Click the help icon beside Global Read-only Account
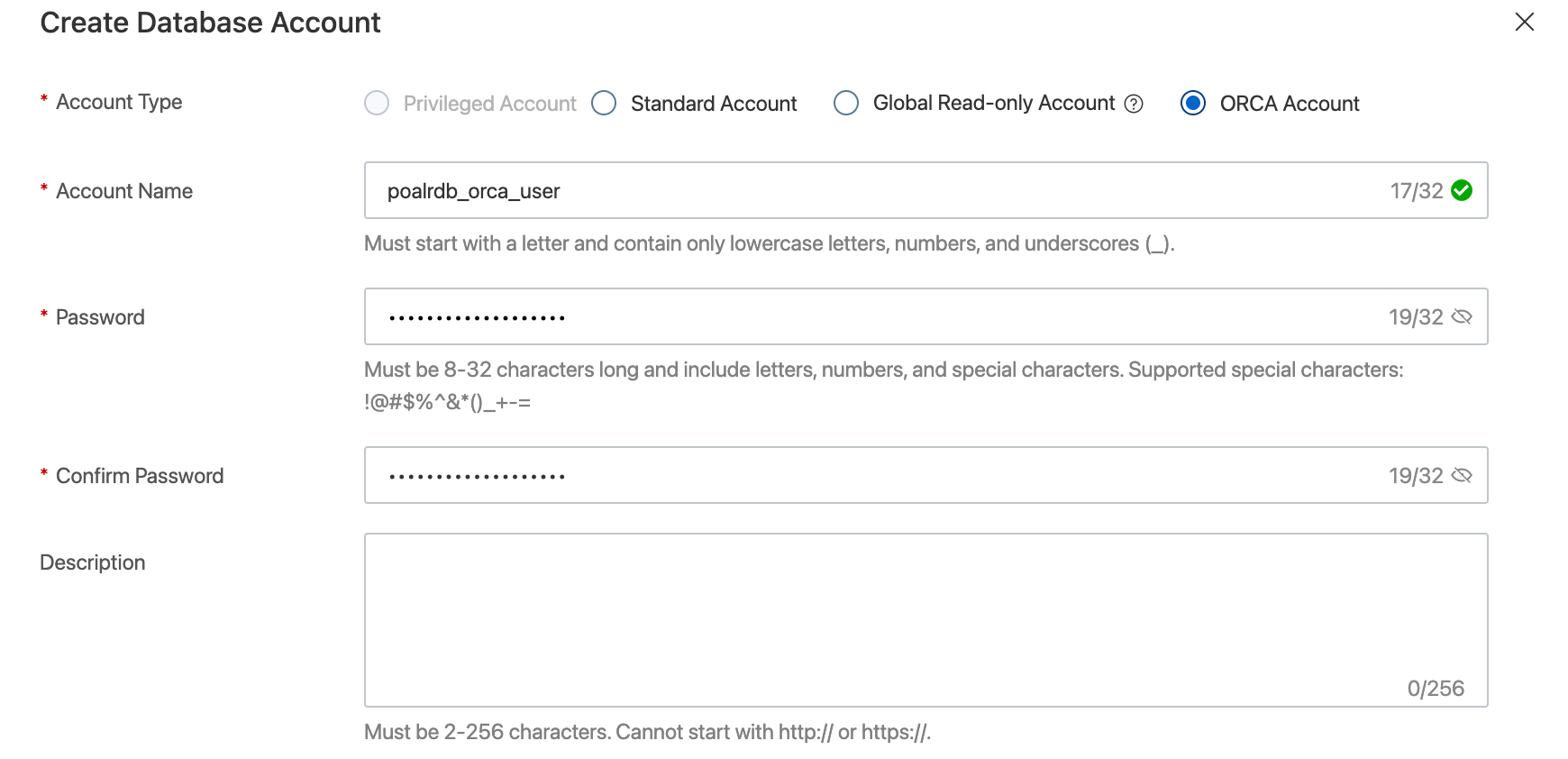The image size is (1568, 759). (1134, 104)
